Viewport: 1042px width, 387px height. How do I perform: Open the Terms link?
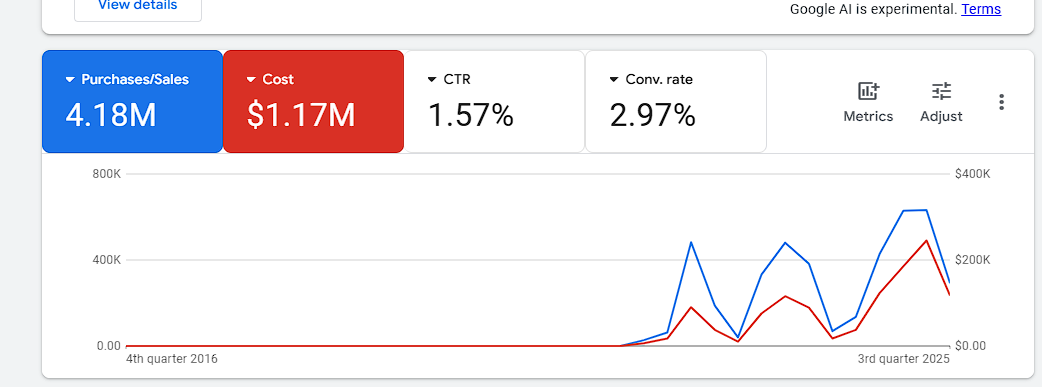(x=981, y=9)
